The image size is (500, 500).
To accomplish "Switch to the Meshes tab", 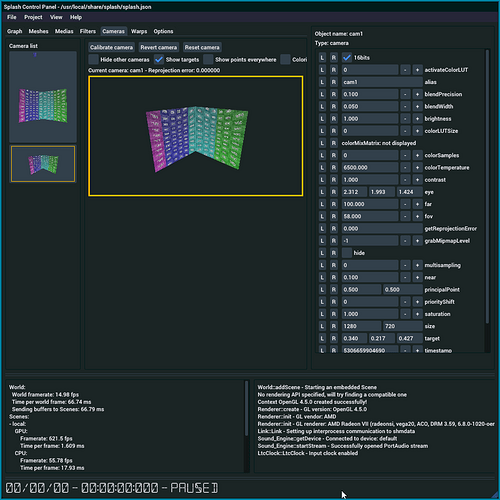I will pyautogui.click(x=38, y=31).
